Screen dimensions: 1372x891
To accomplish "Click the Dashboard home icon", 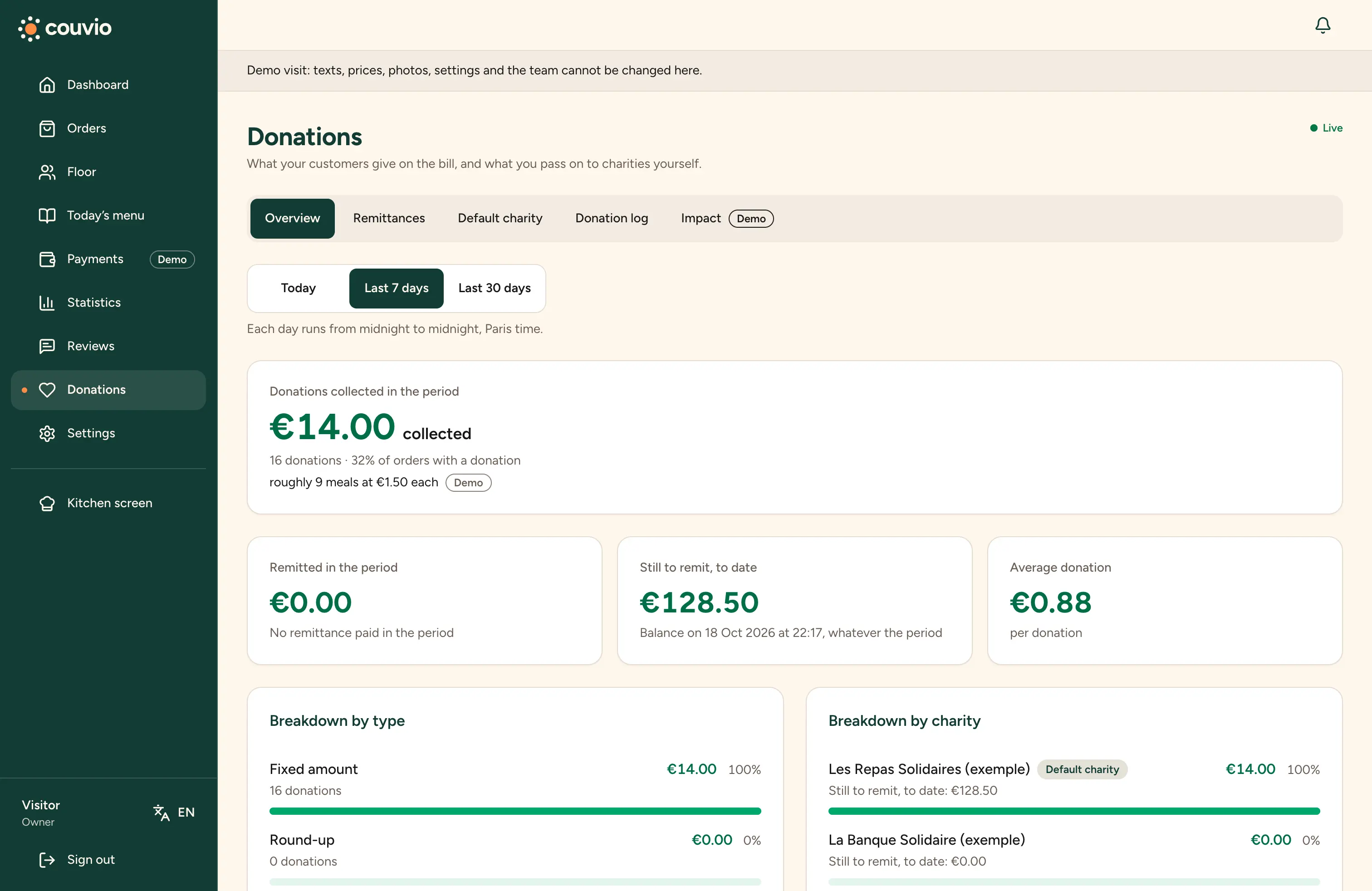I will click(x=47, y=85).
